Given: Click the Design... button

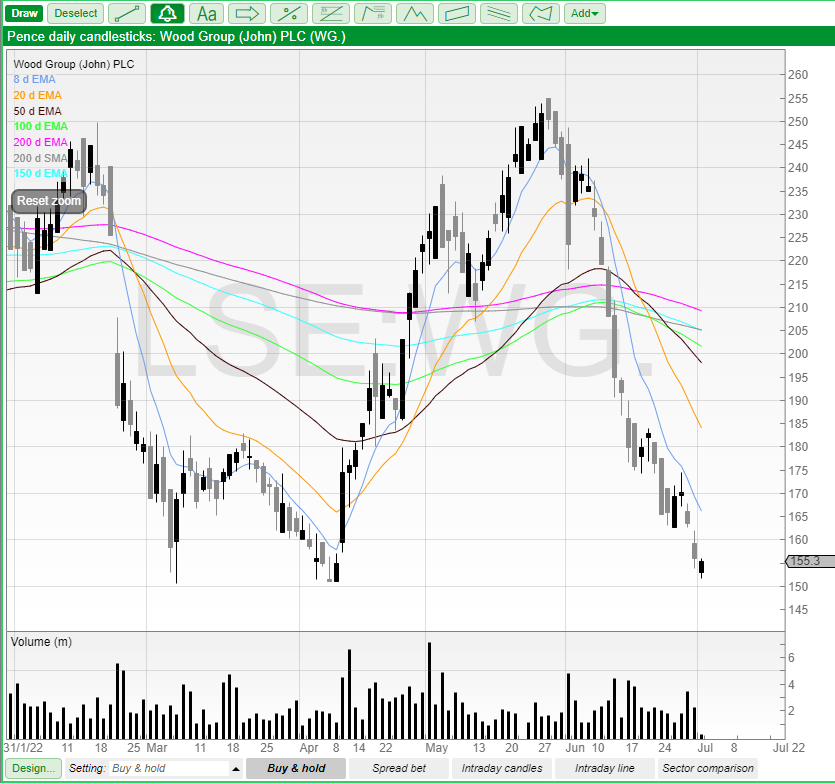Looking at the screenshot, I should coord(33,769).
